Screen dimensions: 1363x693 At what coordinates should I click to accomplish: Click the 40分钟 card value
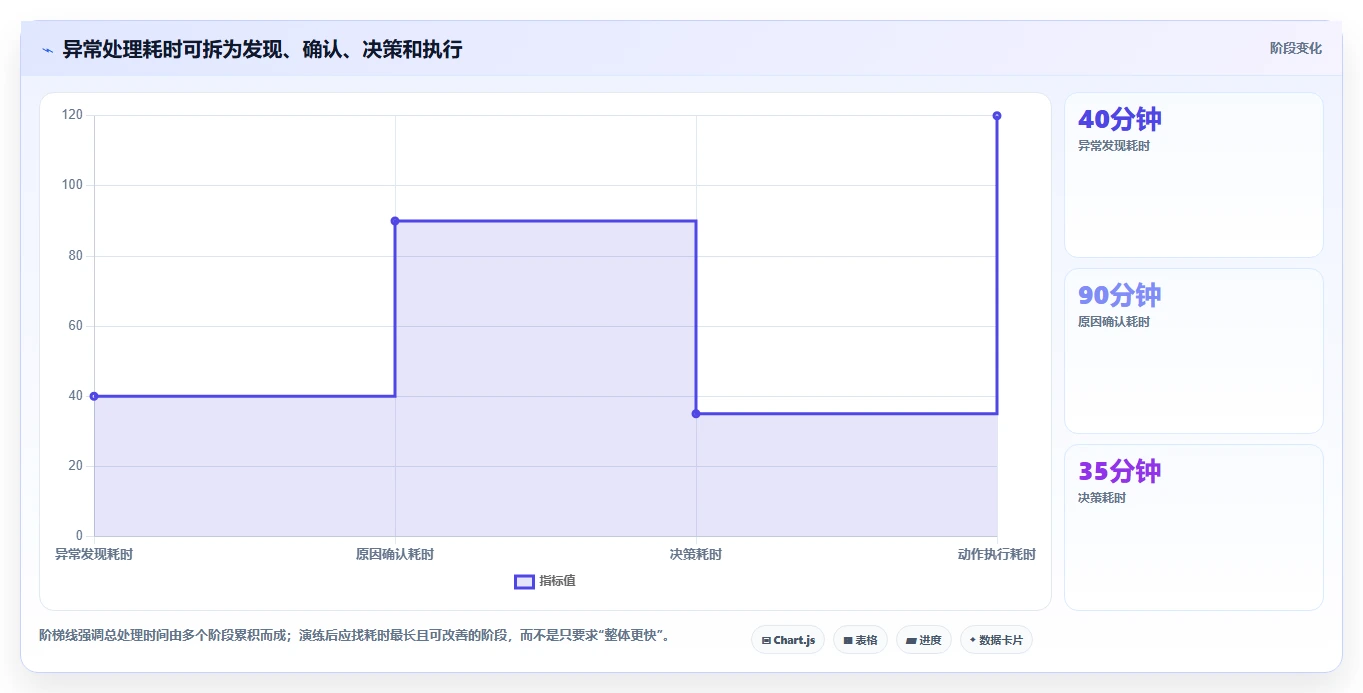tap(1120, 120)
